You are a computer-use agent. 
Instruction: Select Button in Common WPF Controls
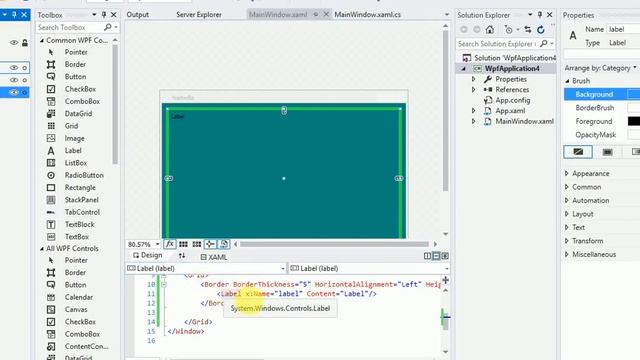(x=75, y=76)
